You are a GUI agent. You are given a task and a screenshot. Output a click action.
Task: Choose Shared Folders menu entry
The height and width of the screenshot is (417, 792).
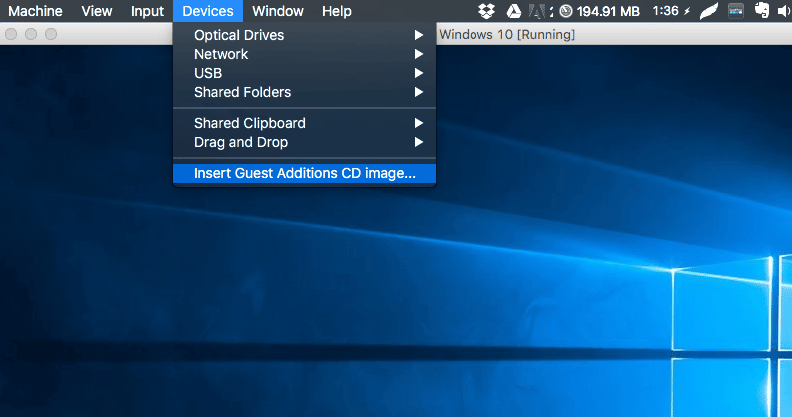pos(305,92)
